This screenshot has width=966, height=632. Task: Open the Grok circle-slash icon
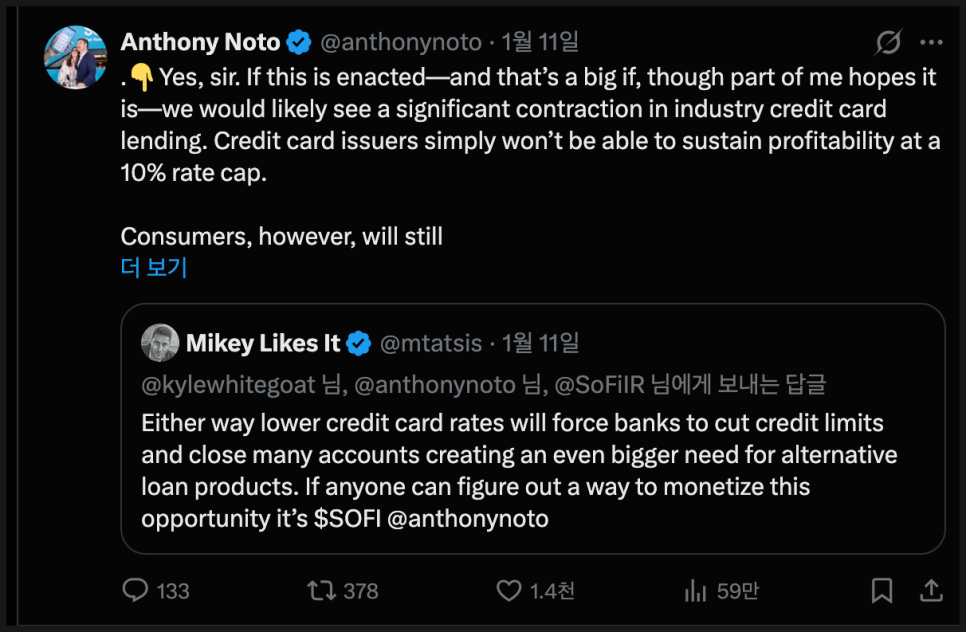pos(888,43)
